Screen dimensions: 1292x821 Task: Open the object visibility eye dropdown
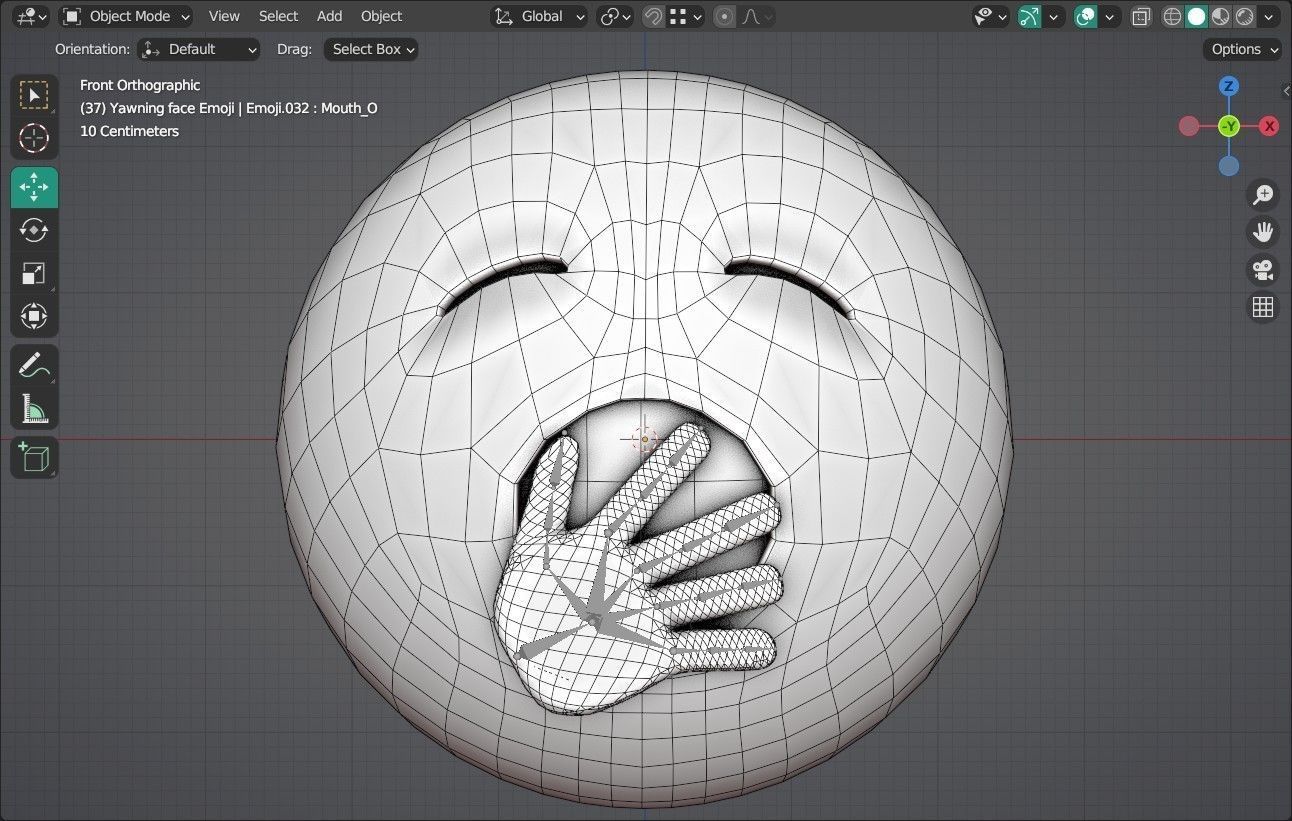991,16
